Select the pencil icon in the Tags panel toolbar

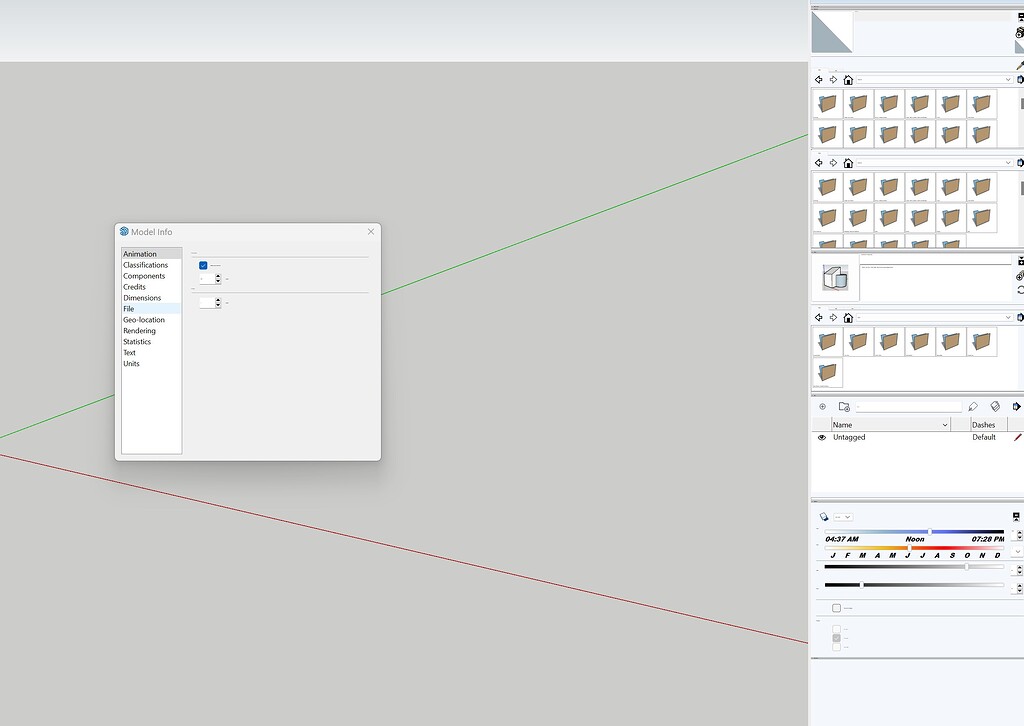tap(973, 406)
